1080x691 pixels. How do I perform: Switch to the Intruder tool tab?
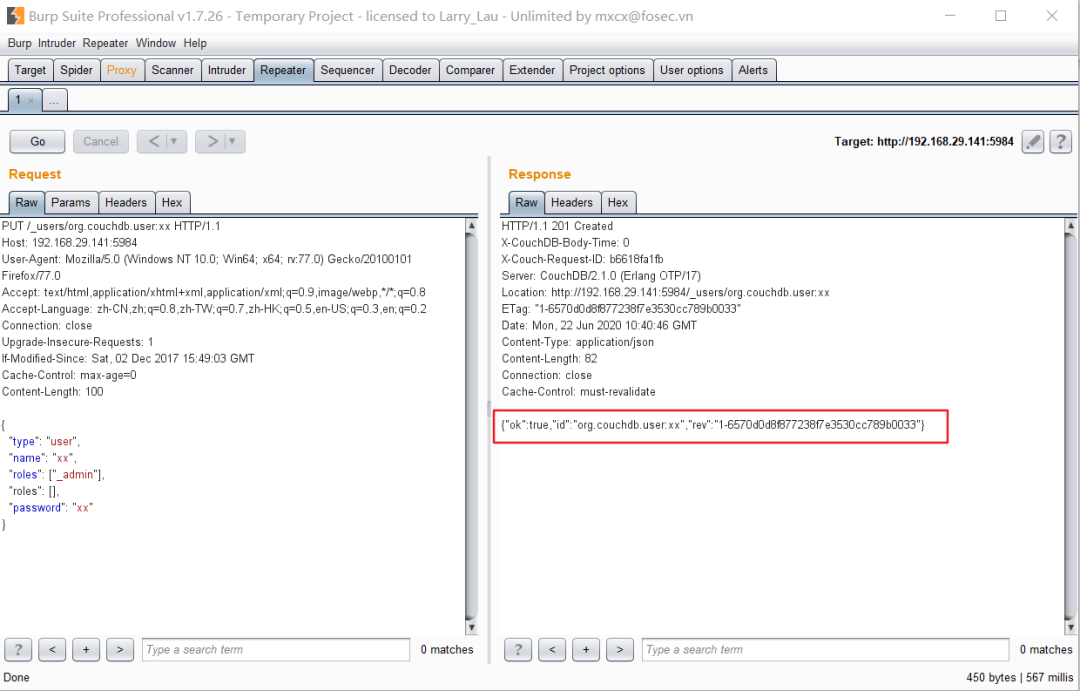point(227,70)
